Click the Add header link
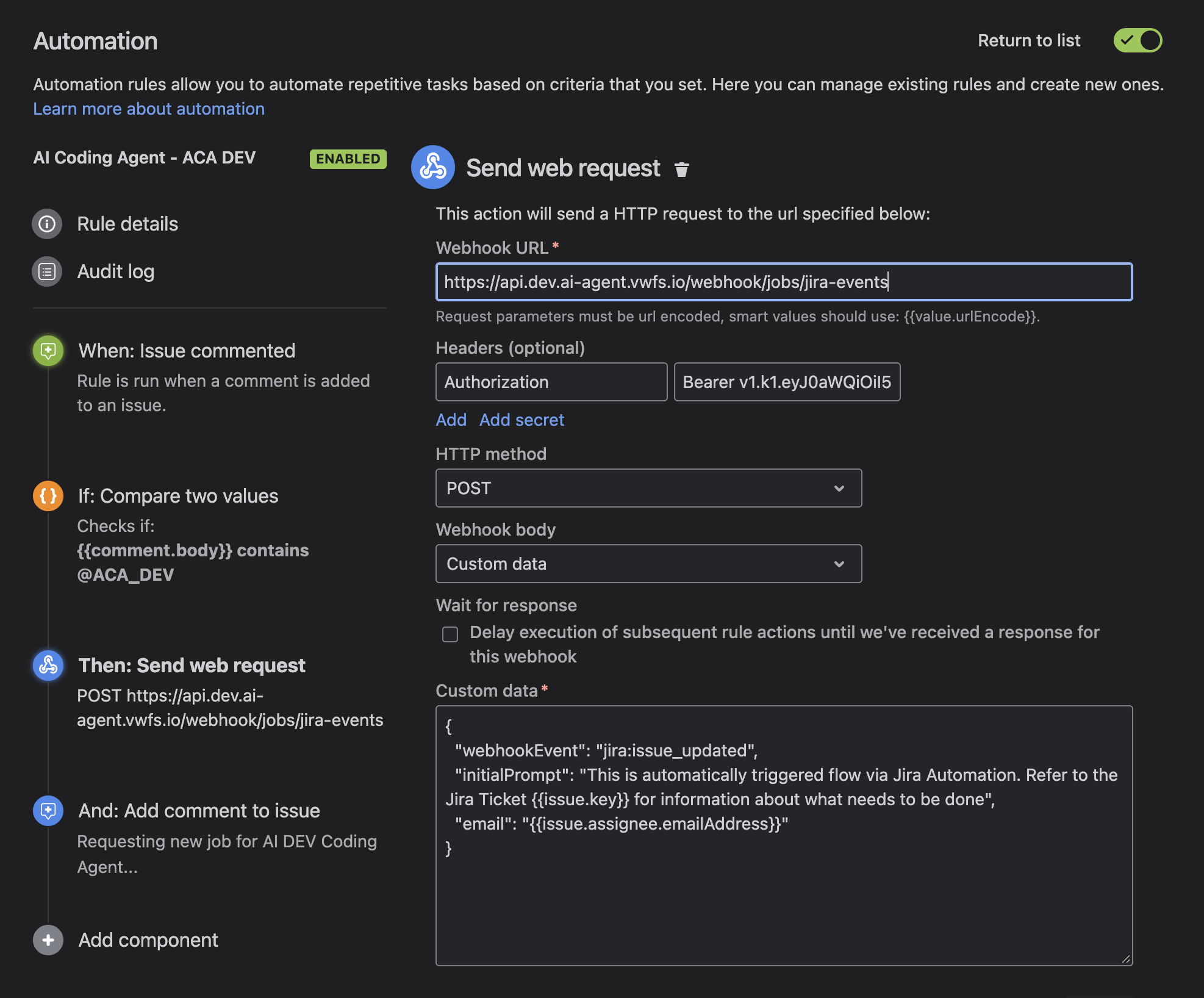The image size is (1204, 998). (x=451, y=420)
